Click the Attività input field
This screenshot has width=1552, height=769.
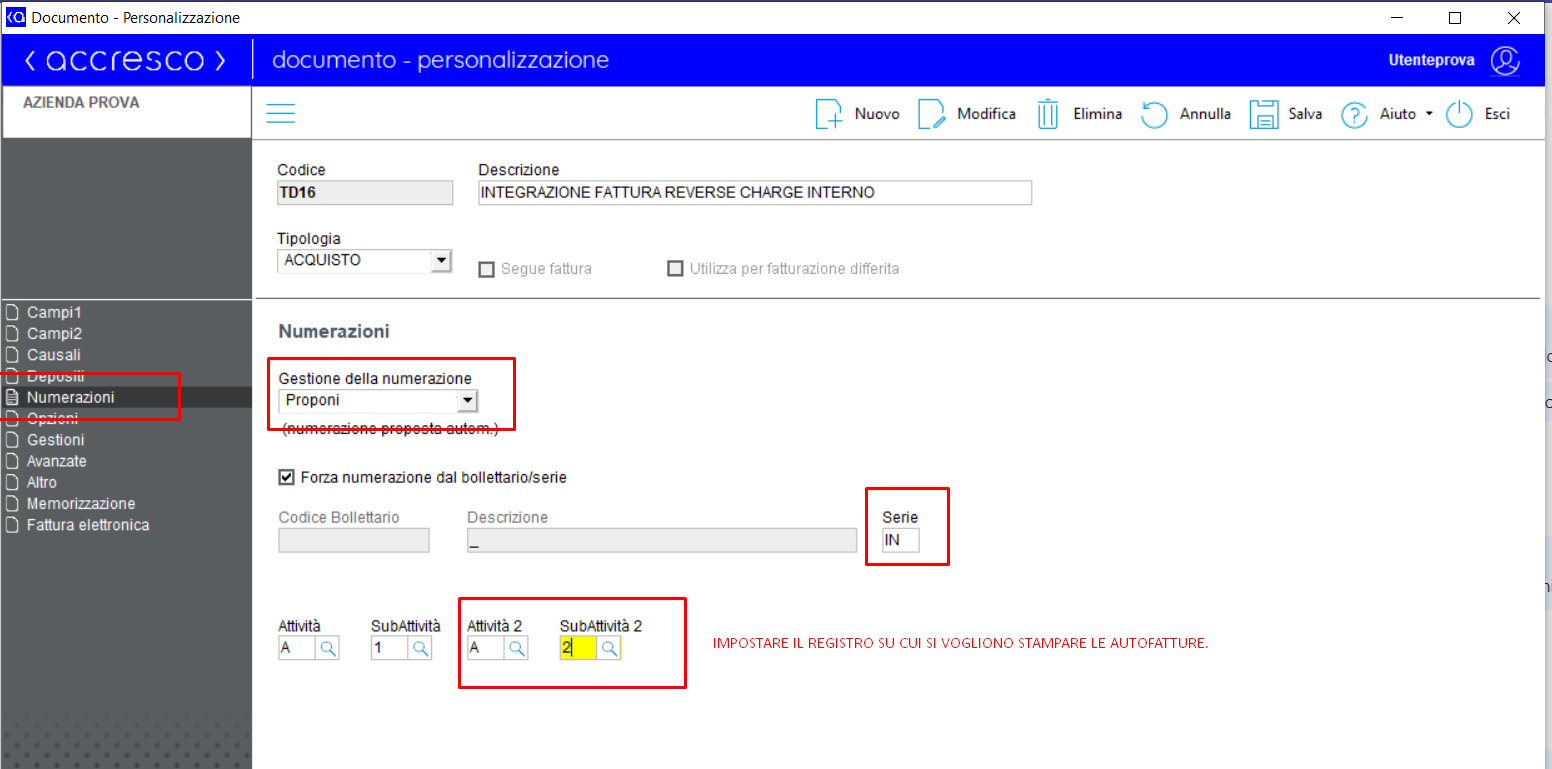pos(297,648)
